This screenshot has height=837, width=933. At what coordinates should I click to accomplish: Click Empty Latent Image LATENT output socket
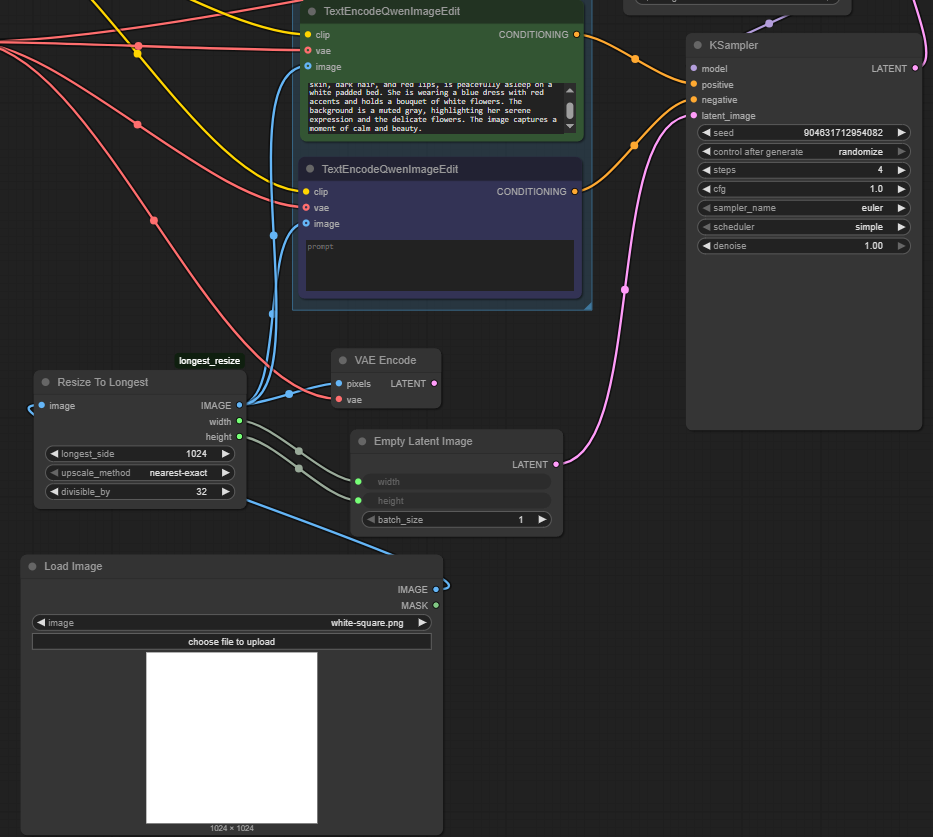click(x=556, y=465)
